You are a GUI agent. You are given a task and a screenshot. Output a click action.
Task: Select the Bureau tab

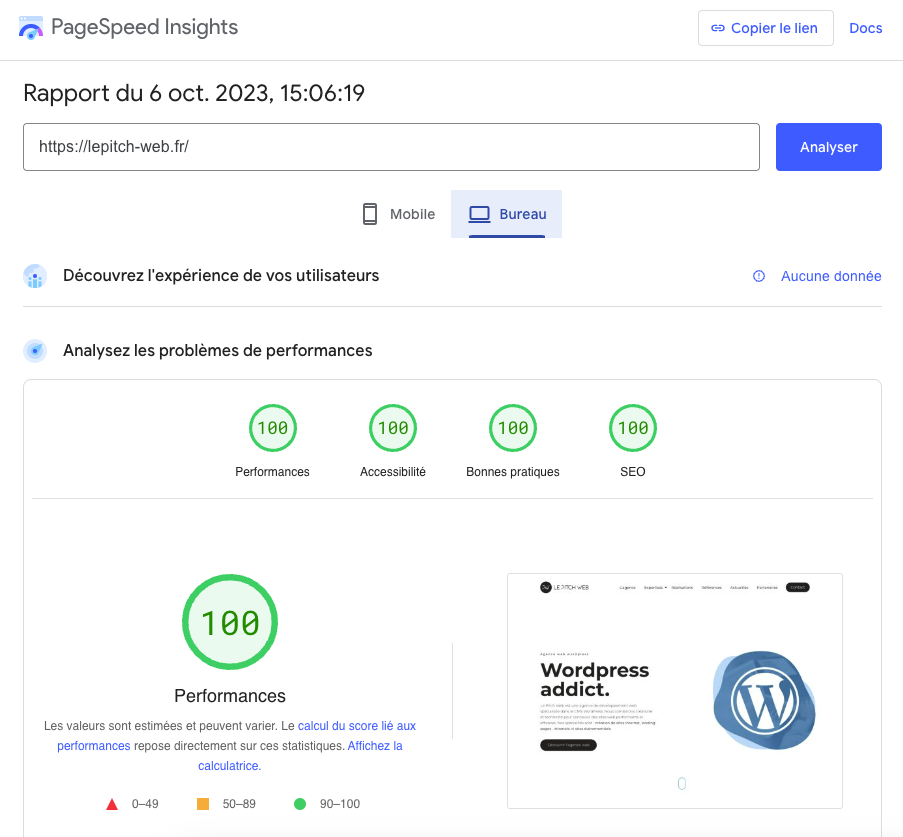pos(506,214)
